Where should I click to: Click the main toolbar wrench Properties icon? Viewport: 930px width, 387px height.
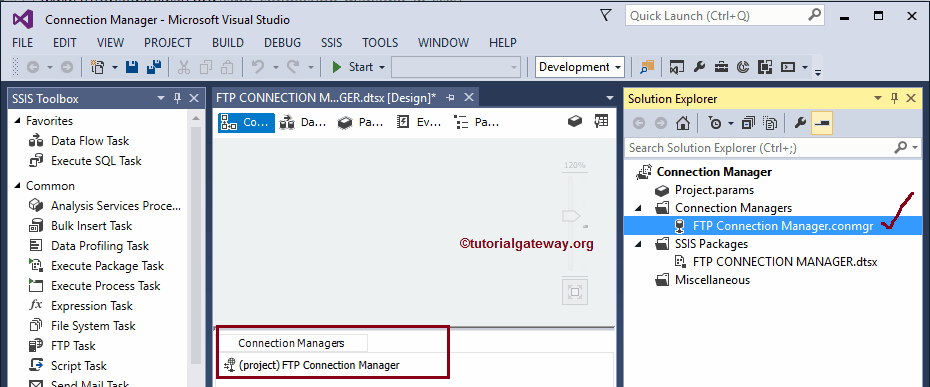pyautogui.click(x=699, y=67)
